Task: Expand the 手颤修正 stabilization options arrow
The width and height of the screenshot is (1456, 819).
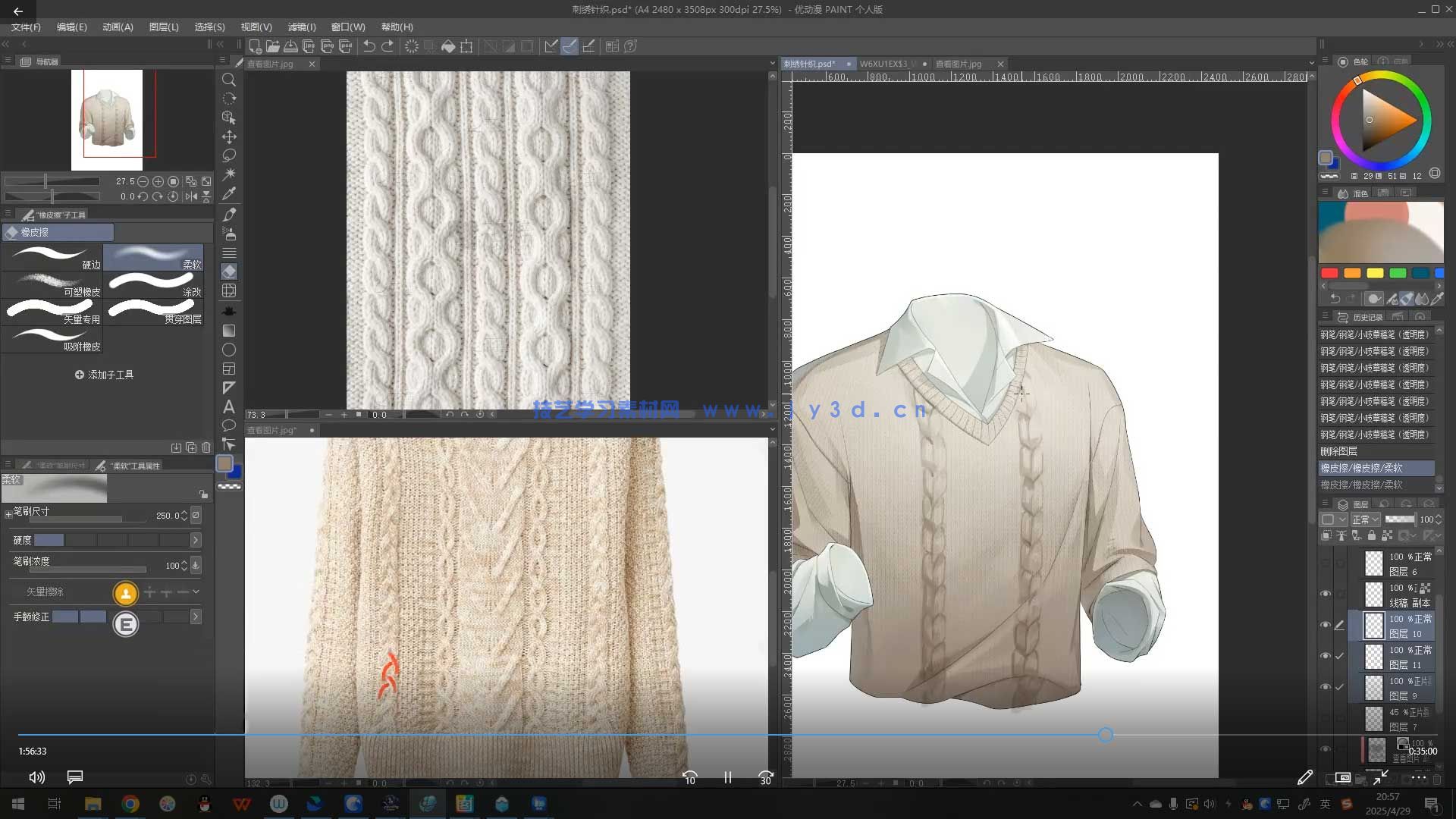Action: [x=196, y=617]
